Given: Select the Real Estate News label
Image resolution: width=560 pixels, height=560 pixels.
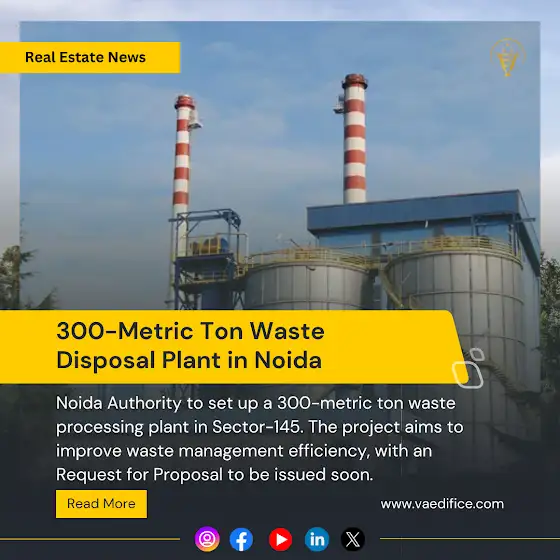Looking at the screenshot, I should [85, 57].
